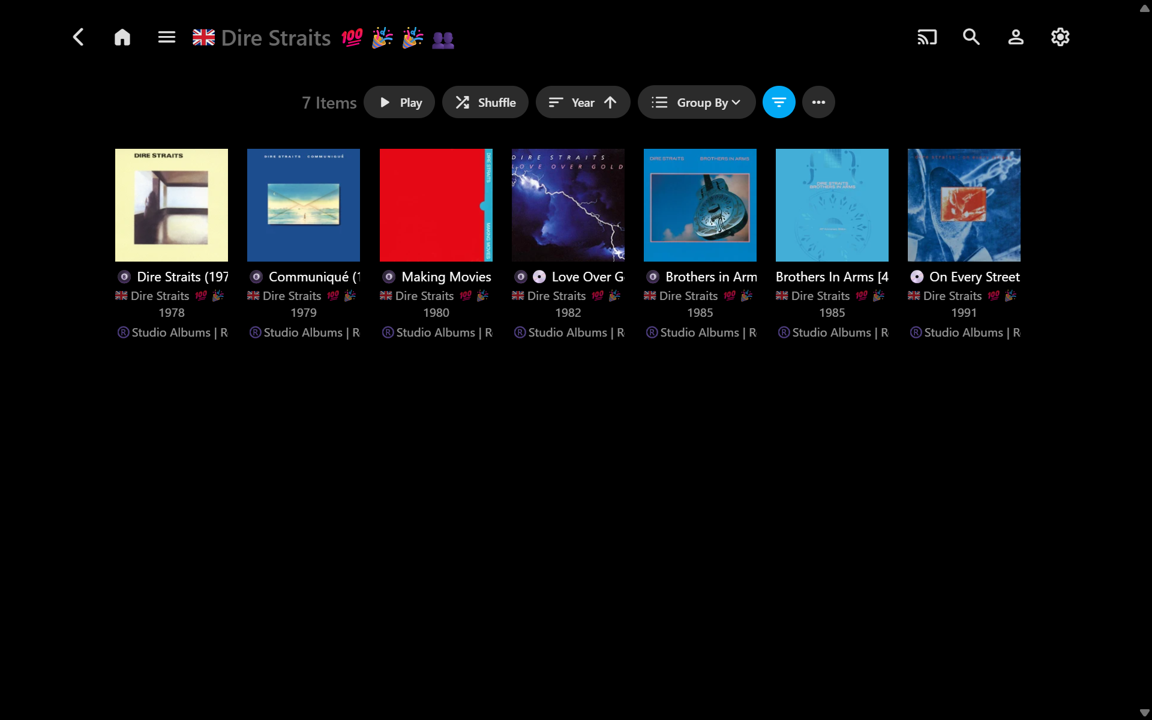Play all seven items
The height and width of the screenshot is (720, 1152).
point(400,102)
